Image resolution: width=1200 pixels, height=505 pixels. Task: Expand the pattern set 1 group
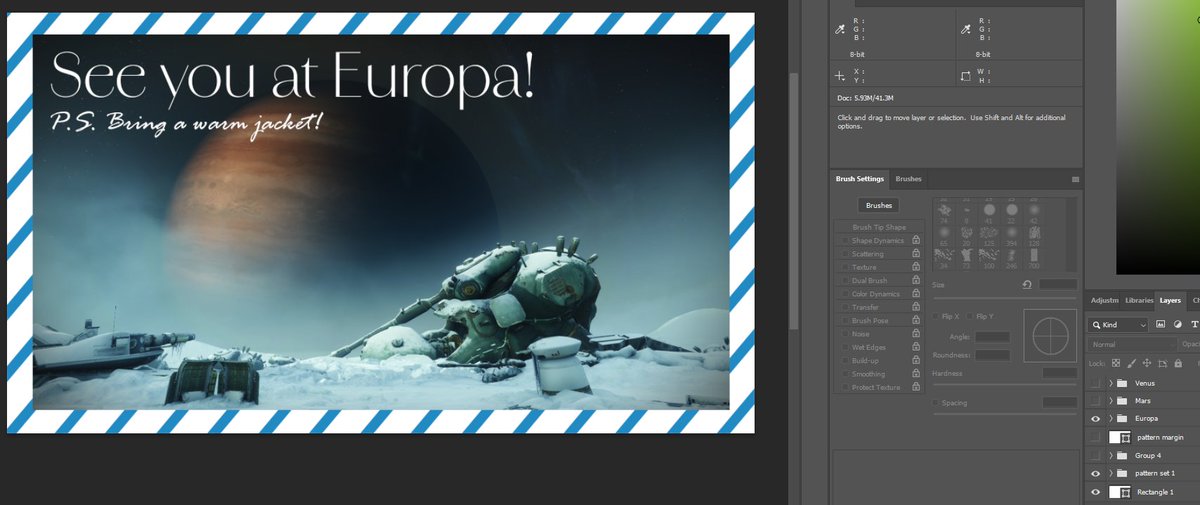tap(1111, 473)
